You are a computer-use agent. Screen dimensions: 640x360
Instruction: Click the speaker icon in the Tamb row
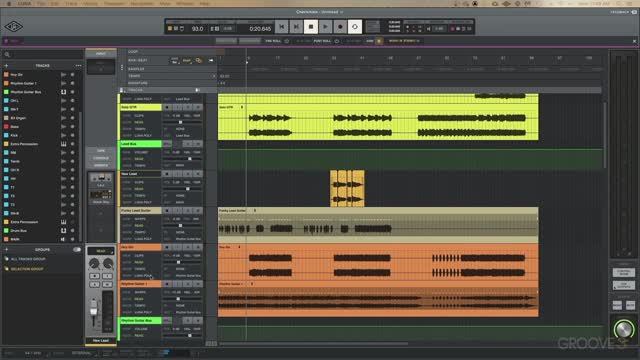(63, 161)
